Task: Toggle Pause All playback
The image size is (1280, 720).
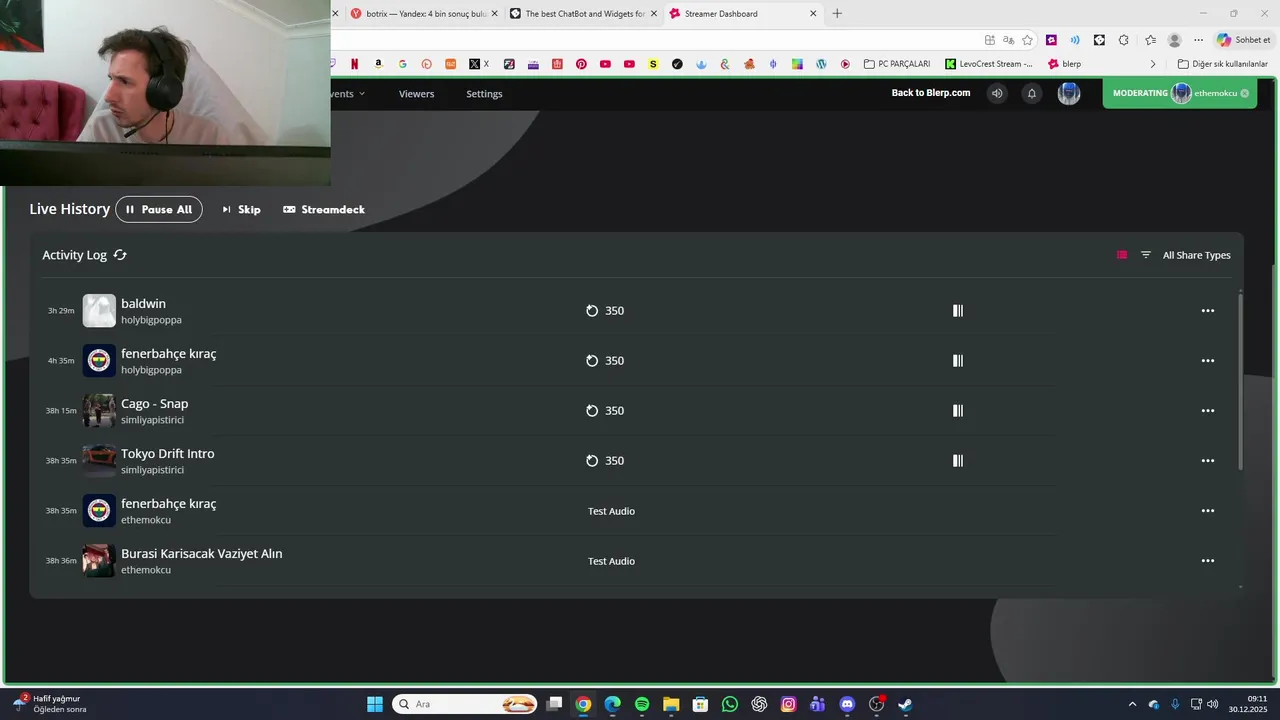Action: [x=159, y=210]
